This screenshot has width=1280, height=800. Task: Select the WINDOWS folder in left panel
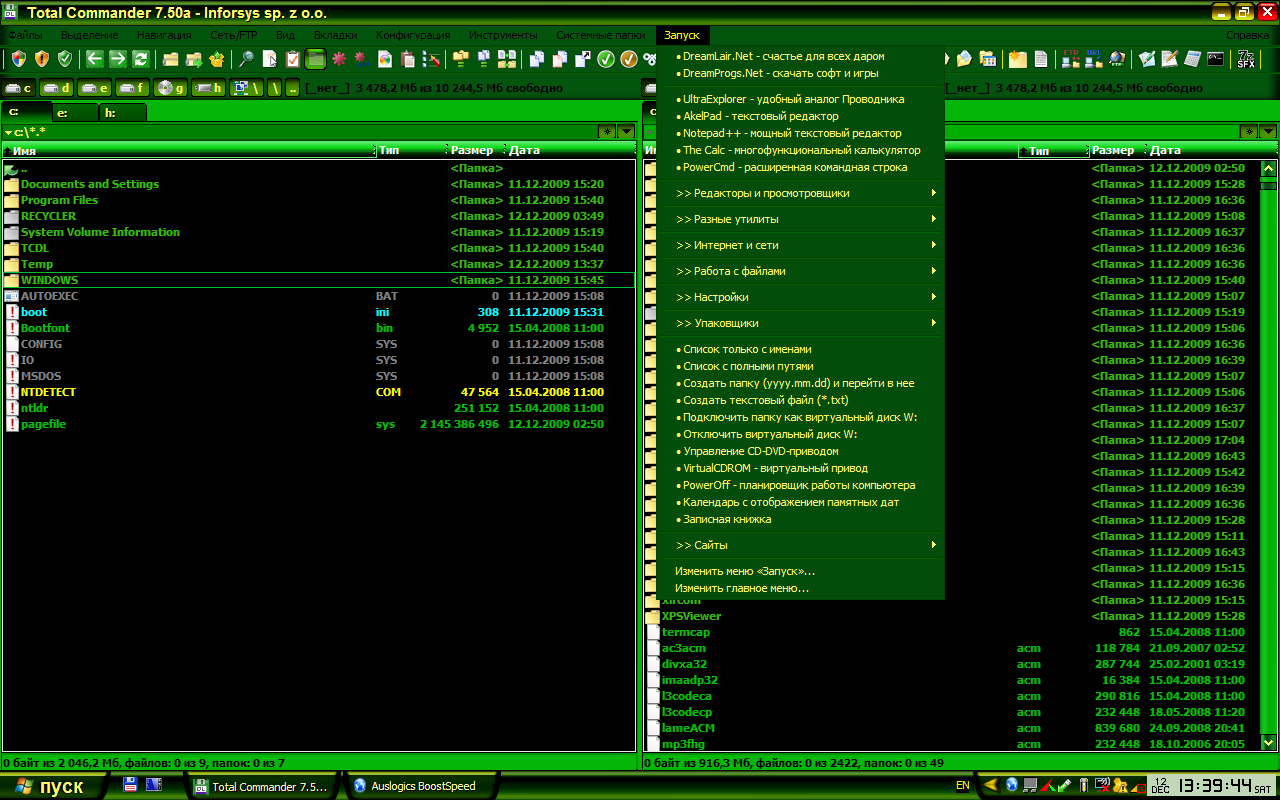coord(49,280)
